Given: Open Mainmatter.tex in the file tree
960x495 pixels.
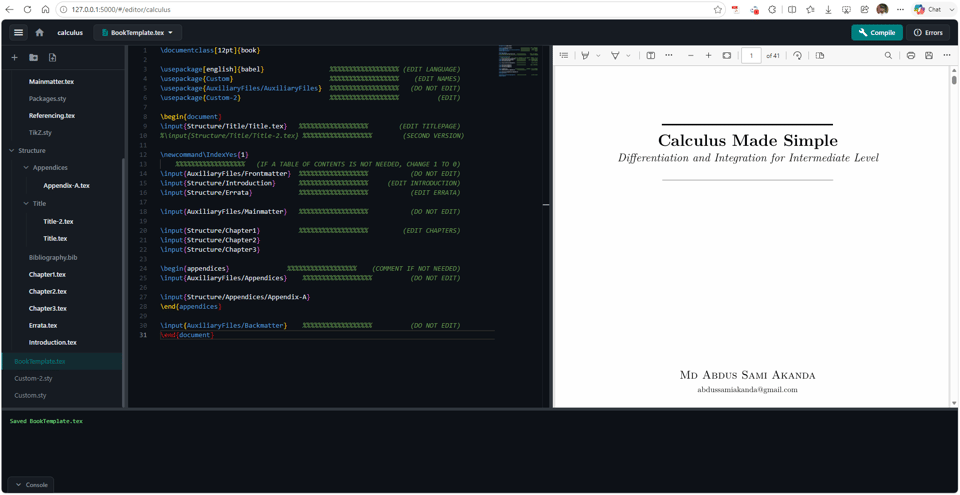Looking at the screenshot, I should coord(51,81).
